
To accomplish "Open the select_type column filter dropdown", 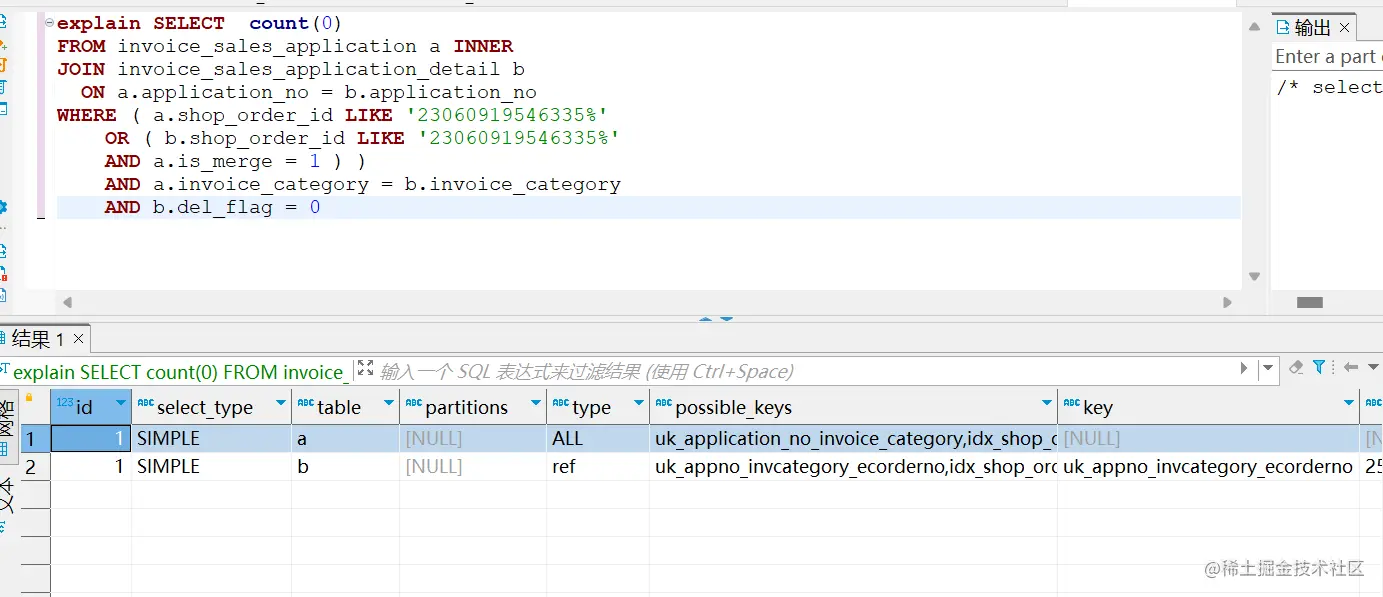I will (x=280, y=403).
